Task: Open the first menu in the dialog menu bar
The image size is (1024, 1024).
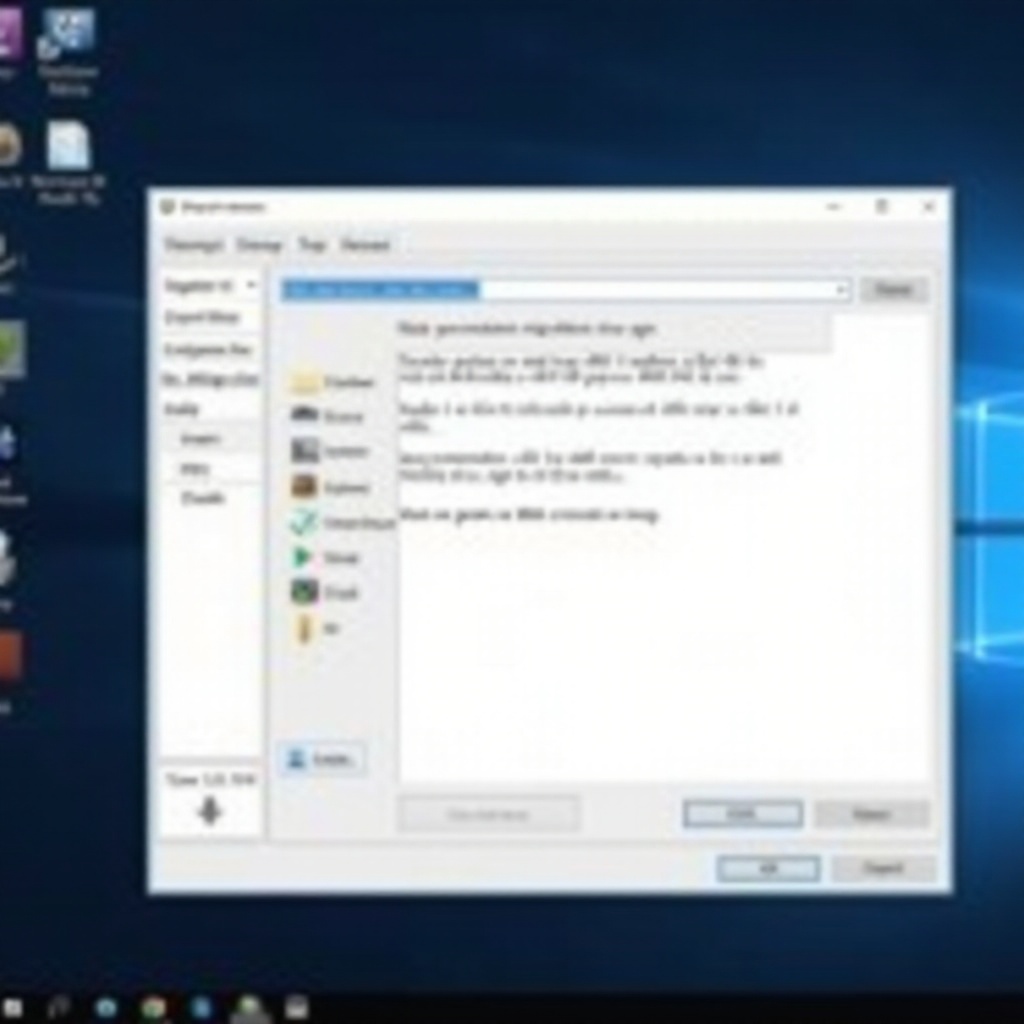Action: tap(194, 245)
